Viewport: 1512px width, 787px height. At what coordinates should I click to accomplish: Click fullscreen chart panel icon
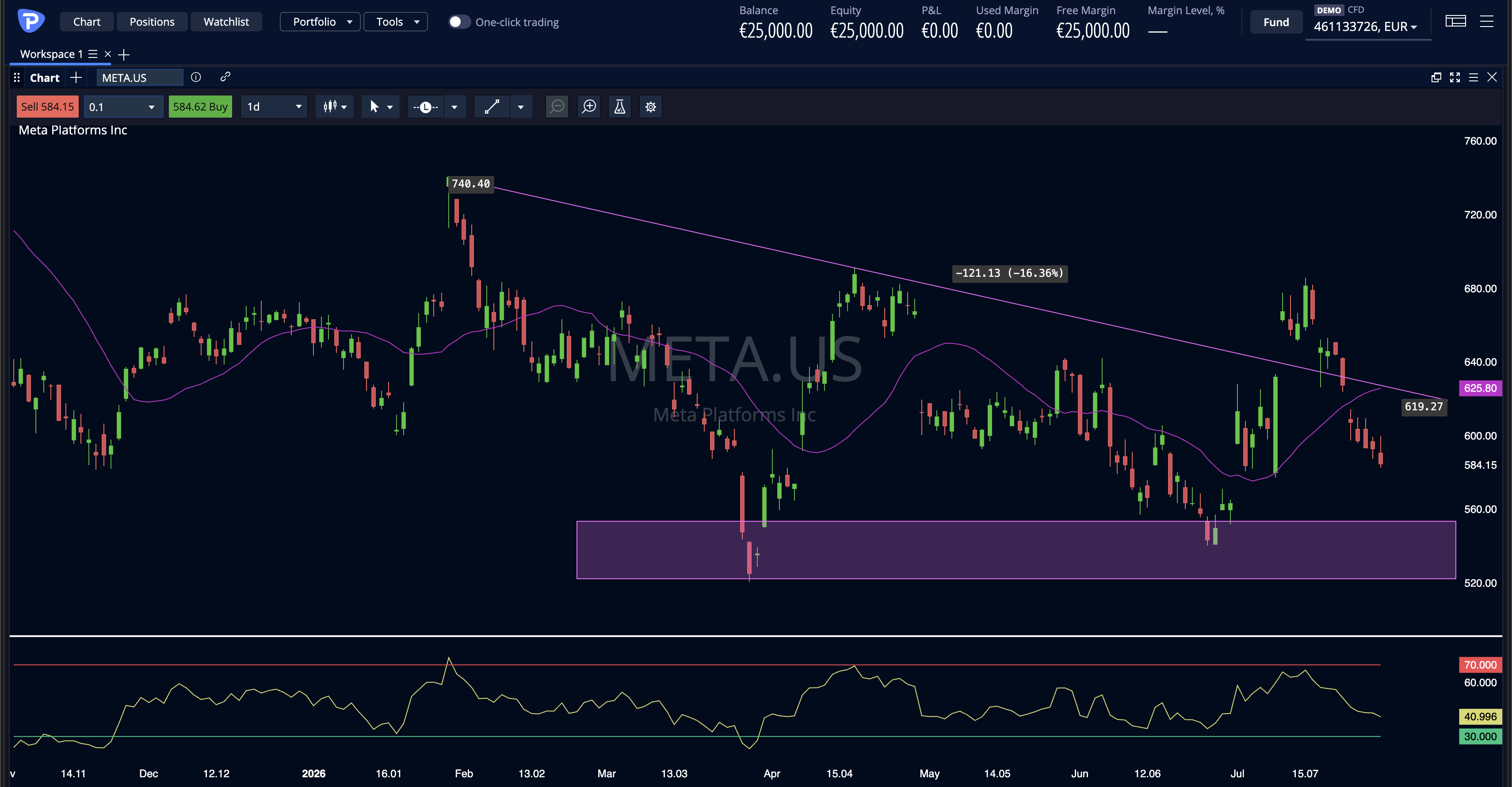pos(1455,77)
